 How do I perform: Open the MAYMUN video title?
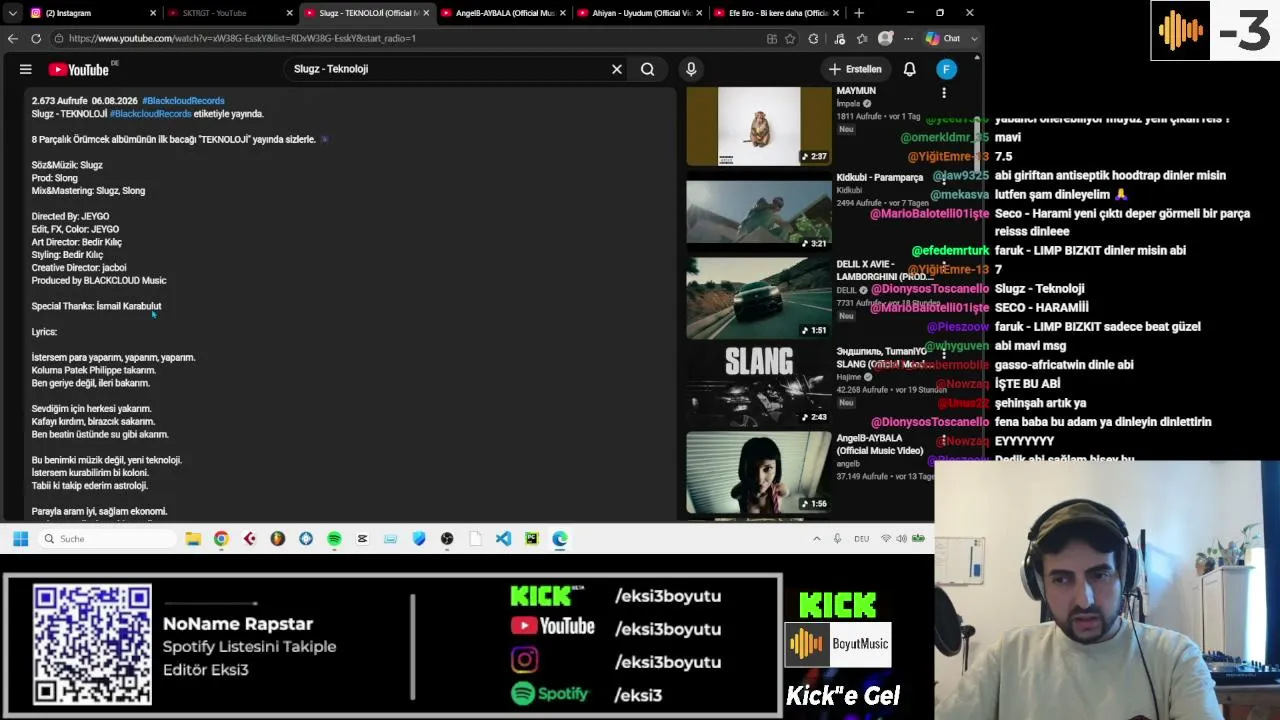(x=856, y=91)
